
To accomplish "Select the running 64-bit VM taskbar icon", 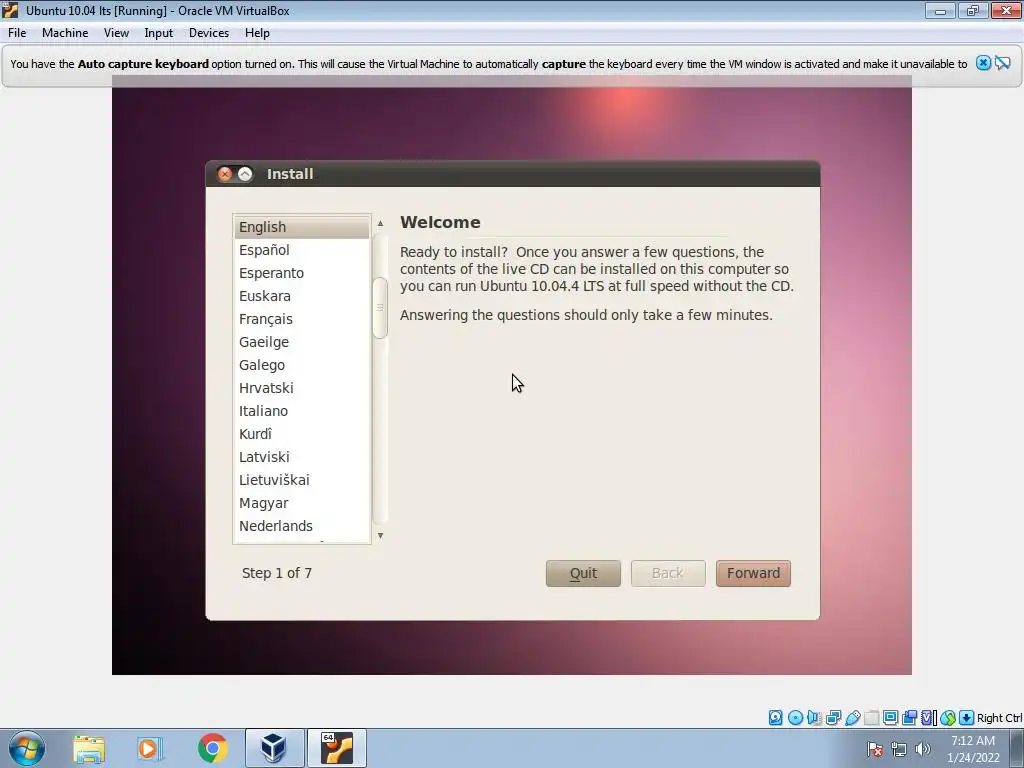I will [x=336, y=748].
